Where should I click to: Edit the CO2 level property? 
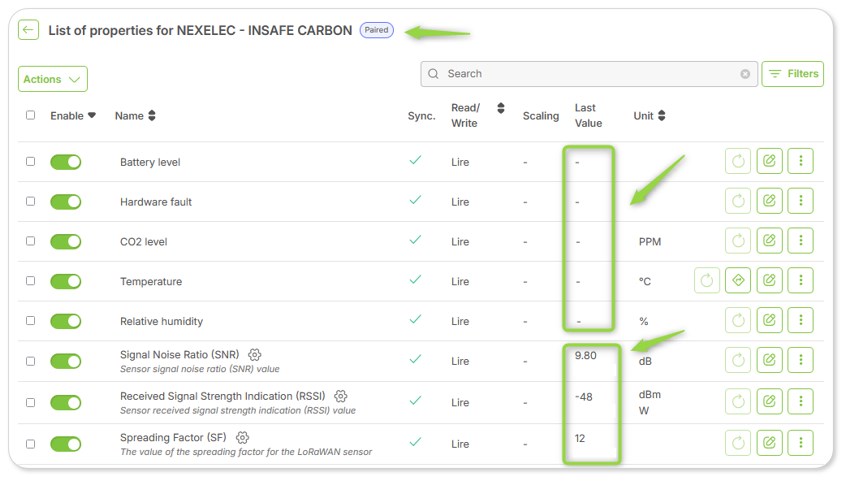(769, 241)
